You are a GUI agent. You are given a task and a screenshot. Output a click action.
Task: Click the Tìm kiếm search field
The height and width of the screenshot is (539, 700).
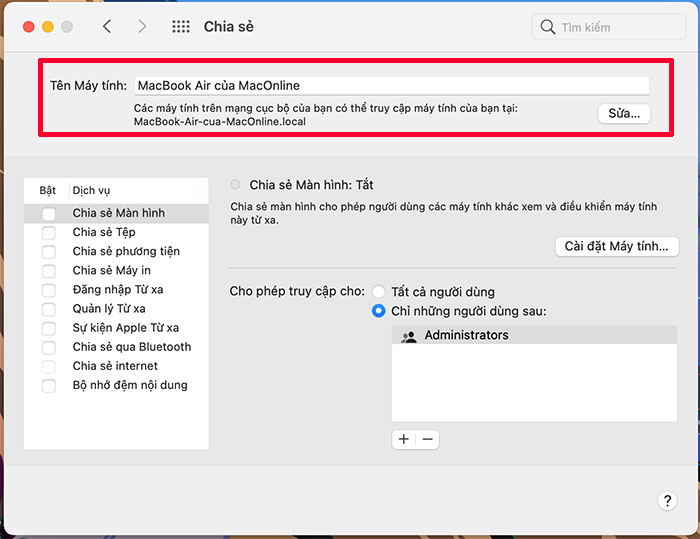609,27
